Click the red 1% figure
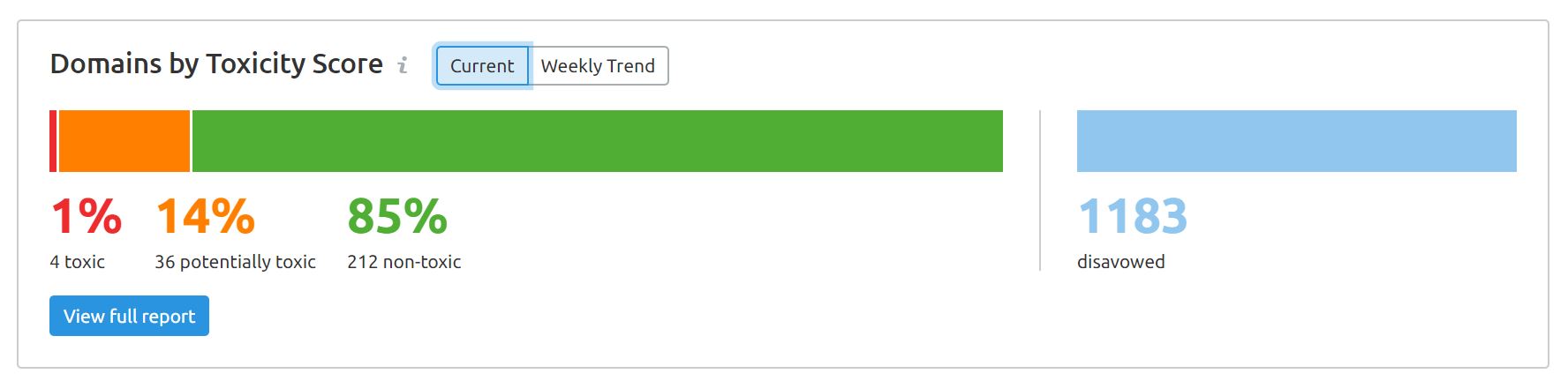 click(x=87, y=216)
